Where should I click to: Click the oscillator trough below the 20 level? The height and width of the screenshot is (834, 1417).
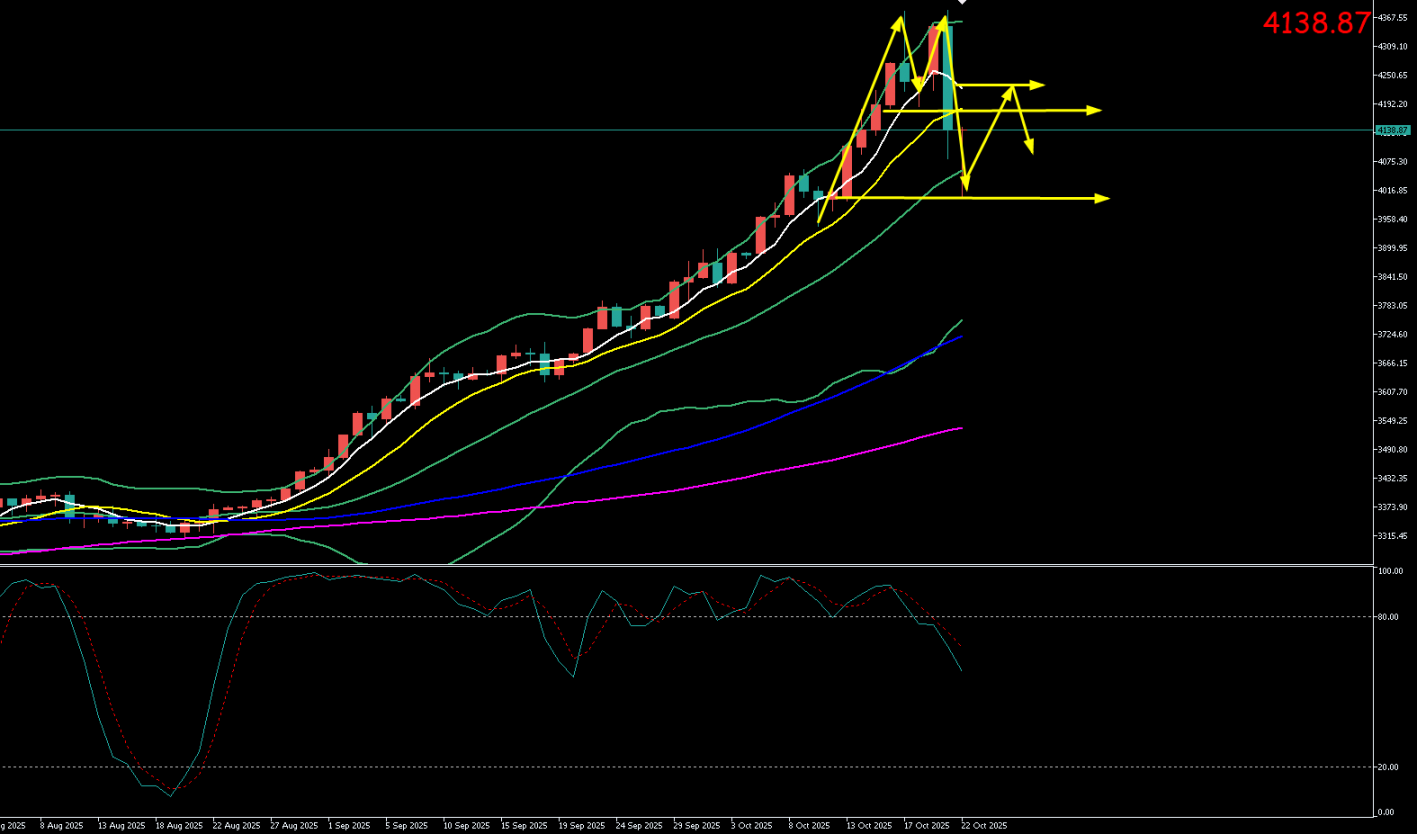point(170,794)
